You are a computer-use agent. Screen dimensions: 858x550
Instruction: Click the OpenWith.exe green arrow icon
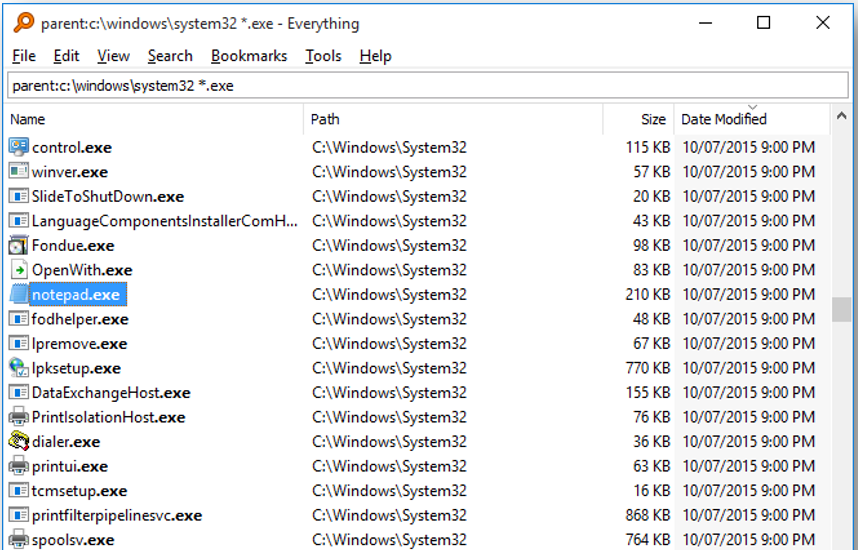[19, 270]
